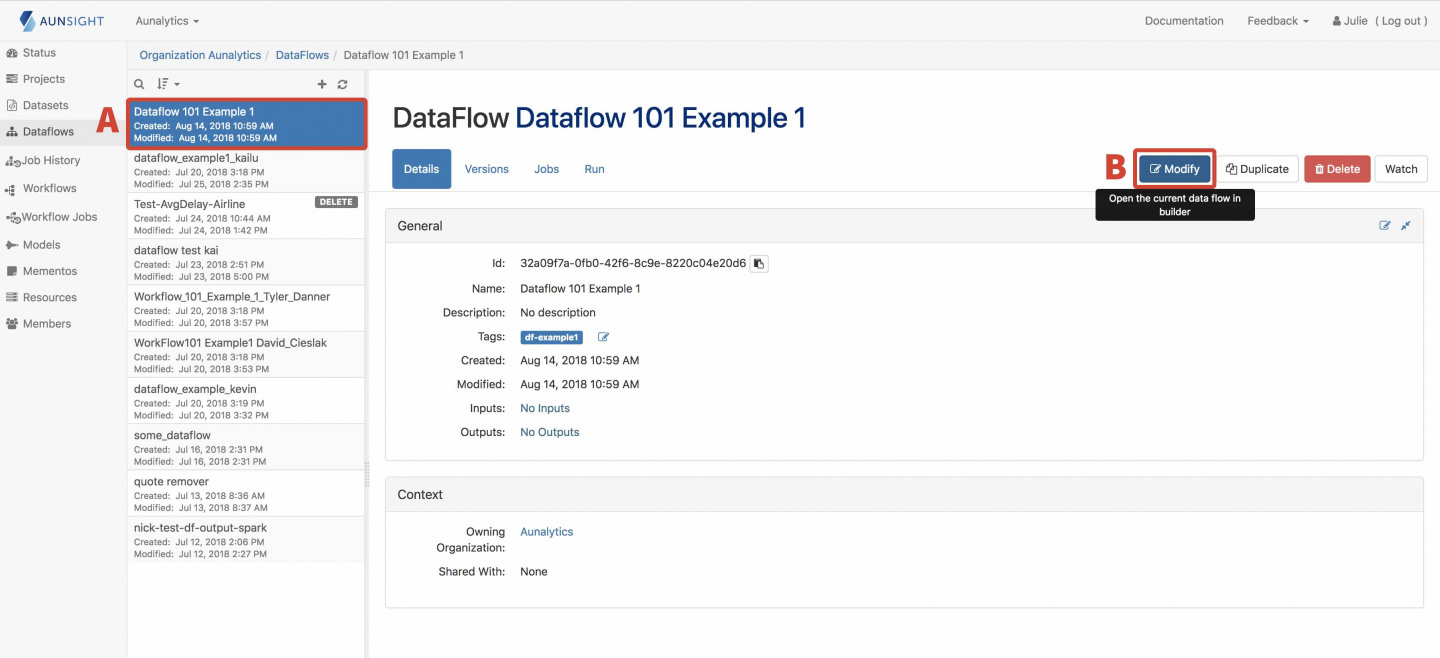Switch to the Details tab
Image resolution: width=1440 pixels, height=658 pixels.
(421, 169)
